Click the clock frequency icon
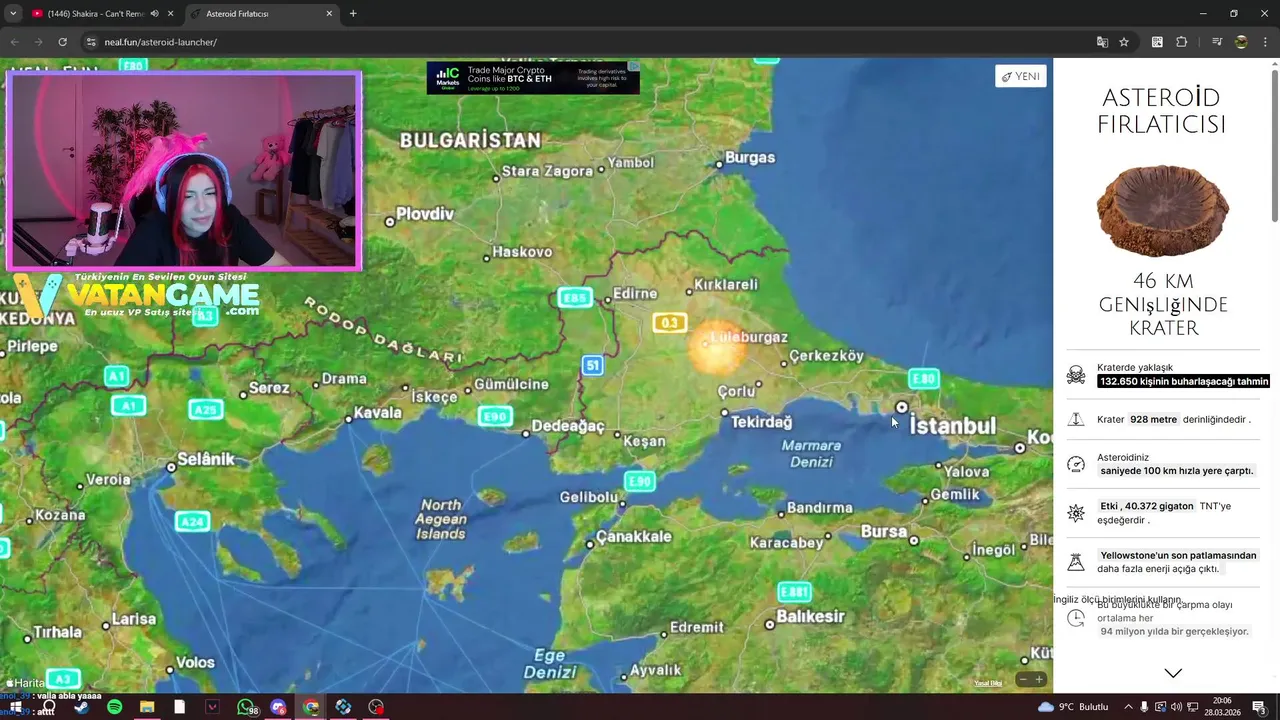Viewport: 1280px width, 720px height. (1076, 618)
